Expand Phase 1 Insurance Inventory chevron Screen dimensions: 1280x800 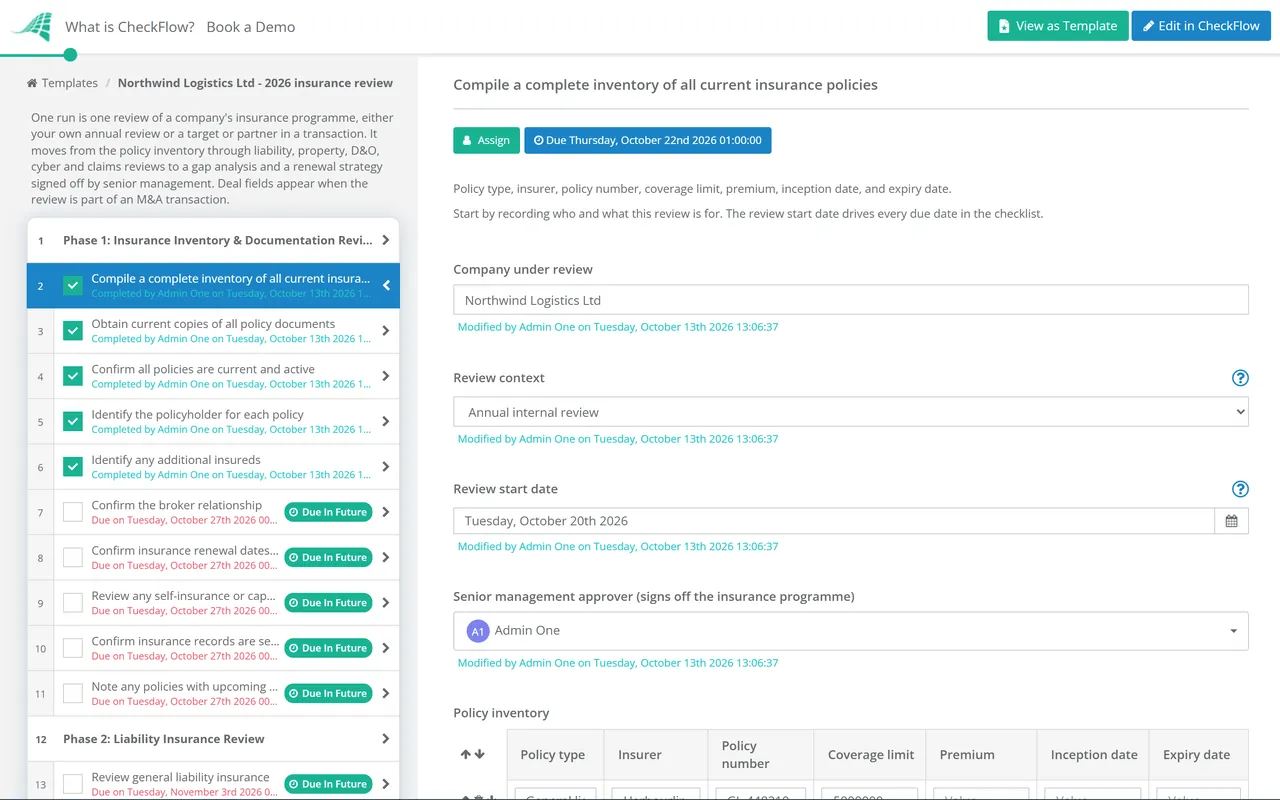point(386,240)
